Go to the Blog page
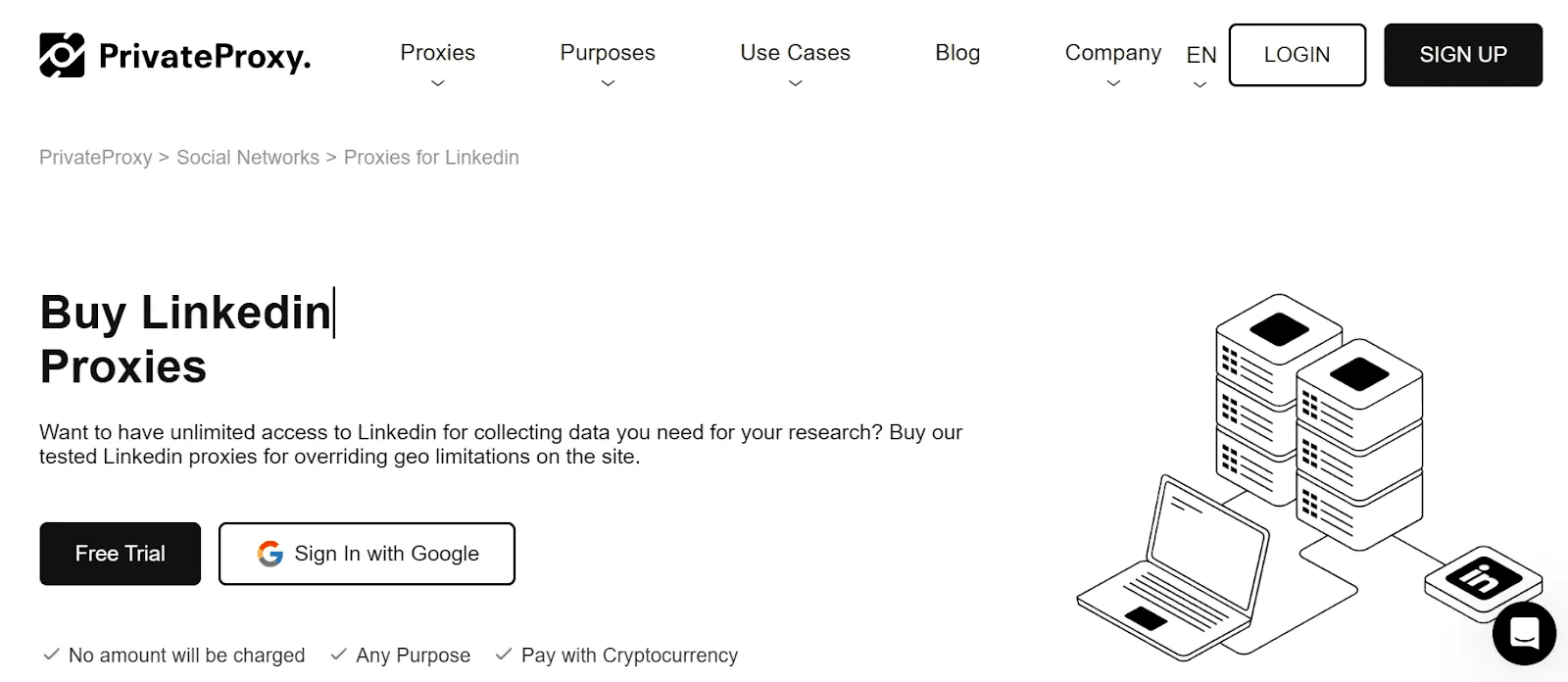Image resolution: width=1568 pixels, height=682 pixels. coord(957,53)
